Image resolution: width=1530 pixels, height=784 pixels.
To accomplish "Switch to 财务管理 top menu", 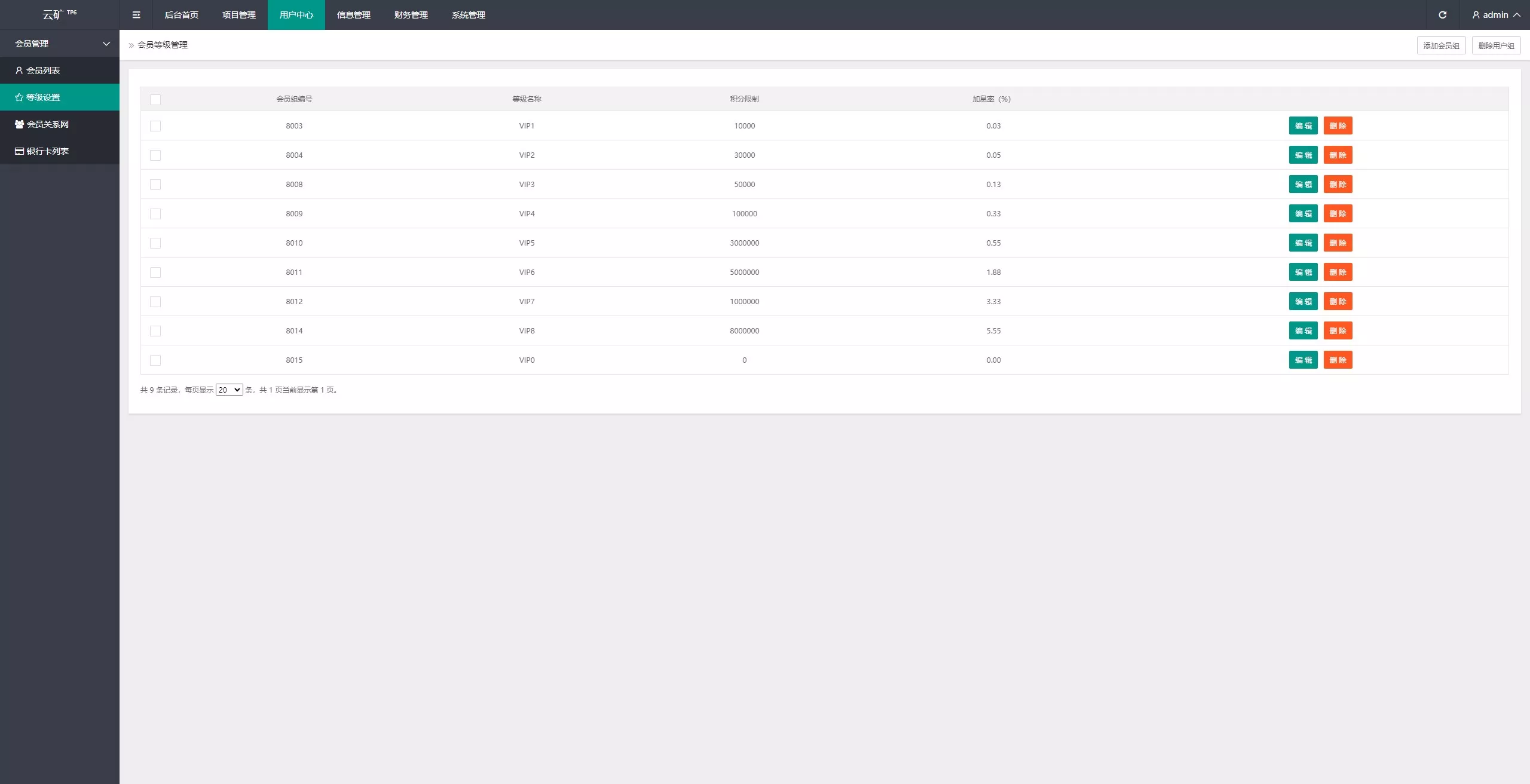I will (x=411, y=15).
